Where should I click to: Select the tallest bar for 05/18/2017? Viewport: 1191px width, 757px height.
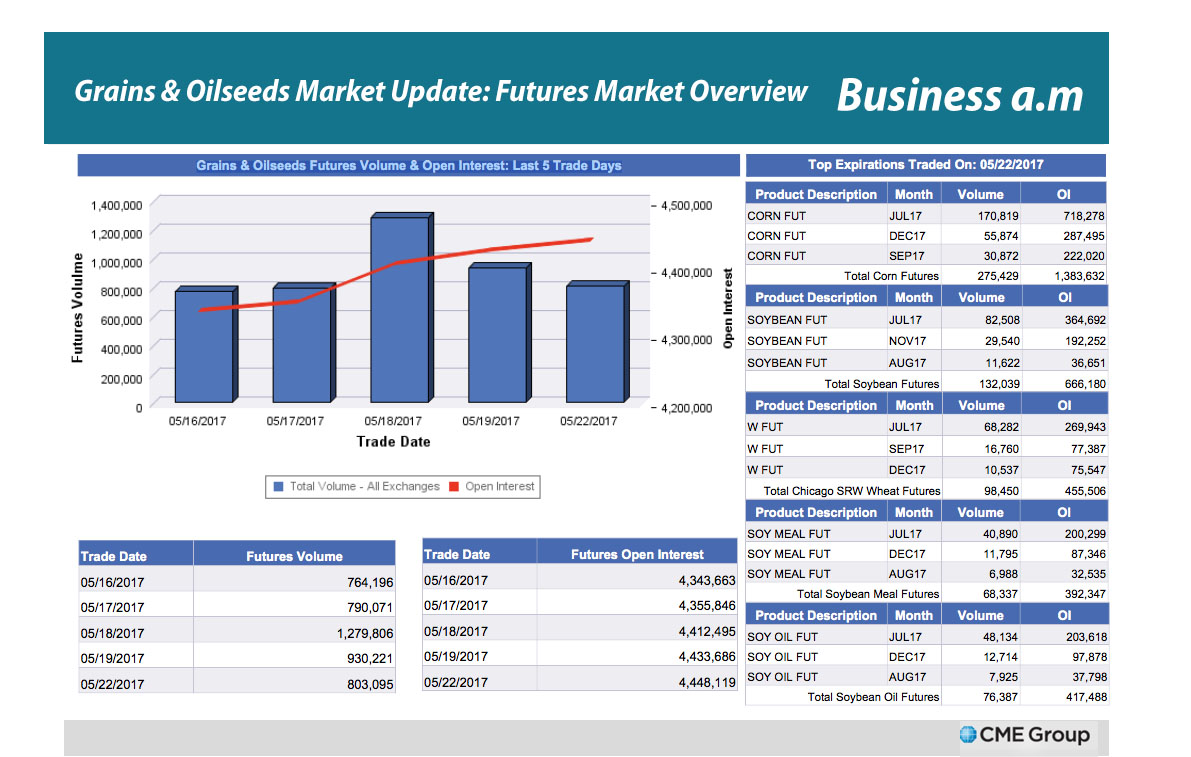399,310
